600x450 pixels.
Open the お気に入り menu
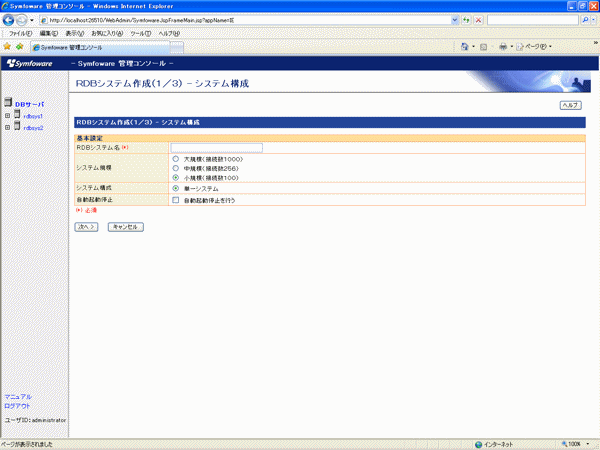pyautogui.click(x=107, y=34)
